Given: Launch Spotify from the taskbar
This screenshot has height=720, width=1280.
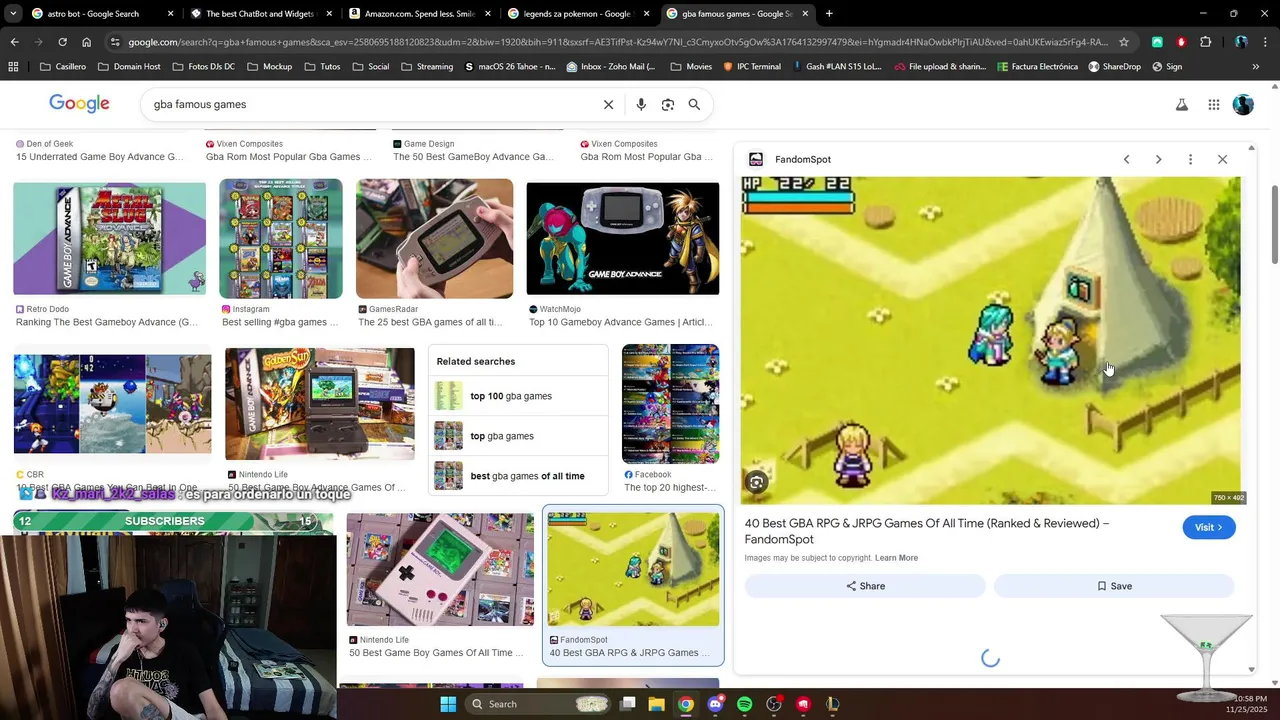Looking at the screenshot, I should 744,704.
